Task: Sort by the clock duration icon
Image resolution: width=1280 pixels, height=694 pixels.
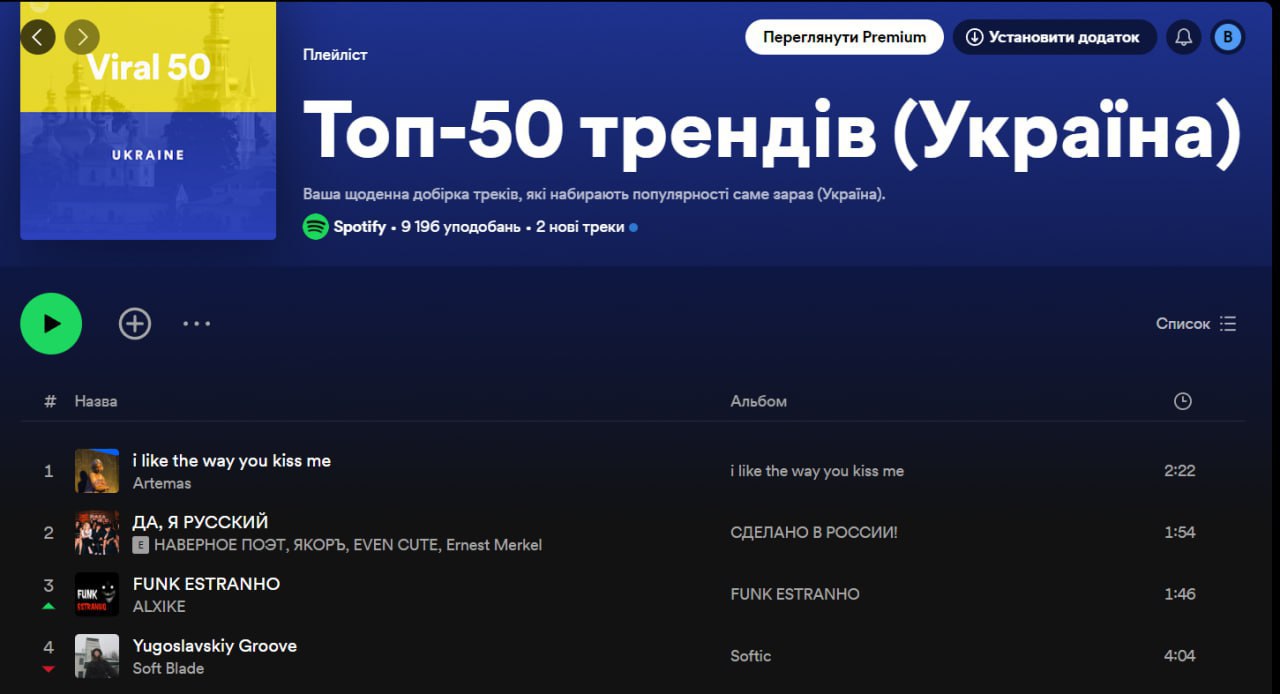Action: pyautogui.click(x=1182, y=401)
